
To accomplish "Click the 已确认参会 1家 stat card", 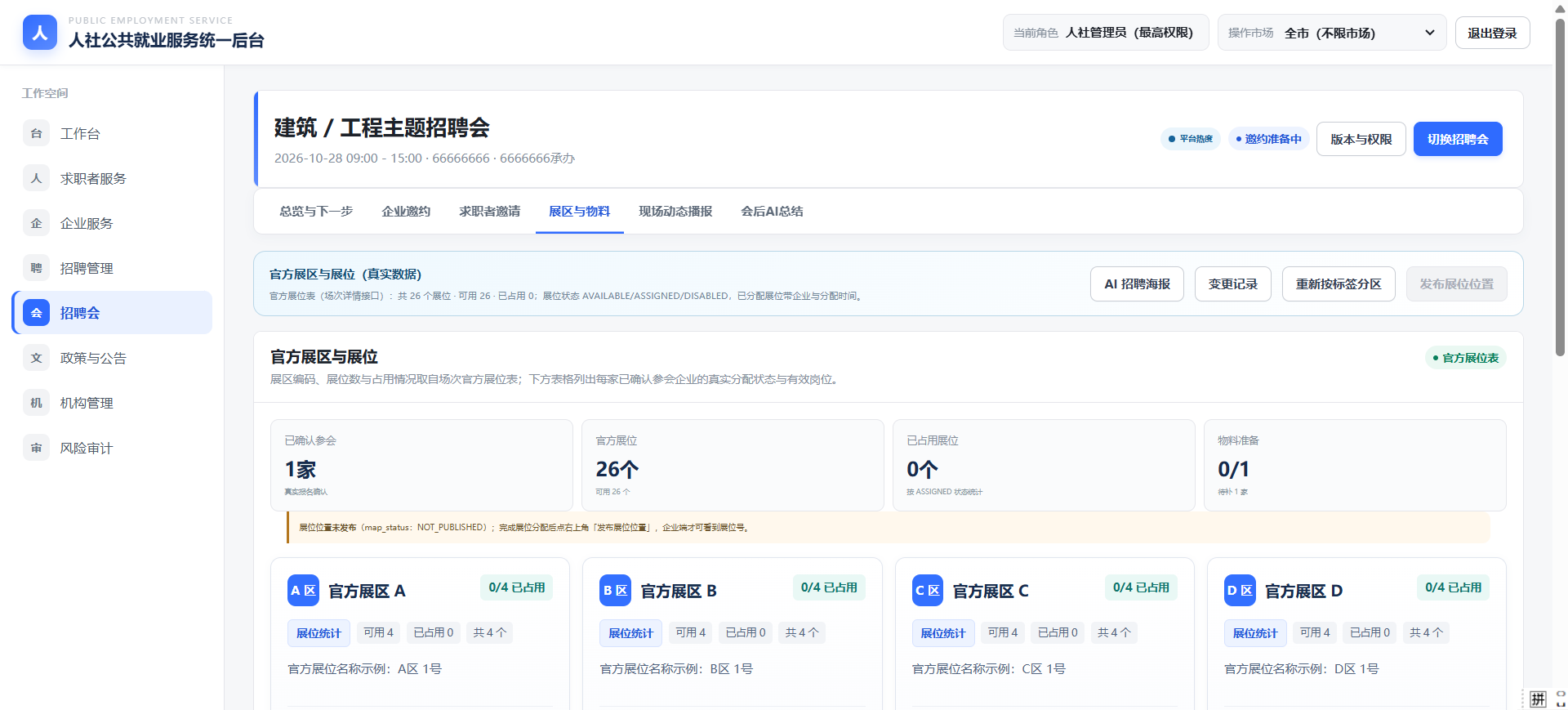I will (421, 466).
